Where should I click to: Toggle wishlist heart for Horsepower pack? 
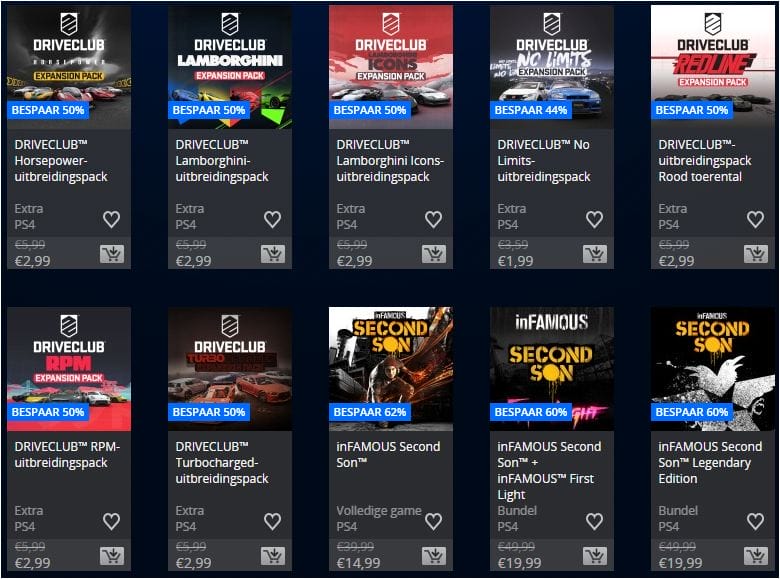pyautogui.click(x=111, y=219)
